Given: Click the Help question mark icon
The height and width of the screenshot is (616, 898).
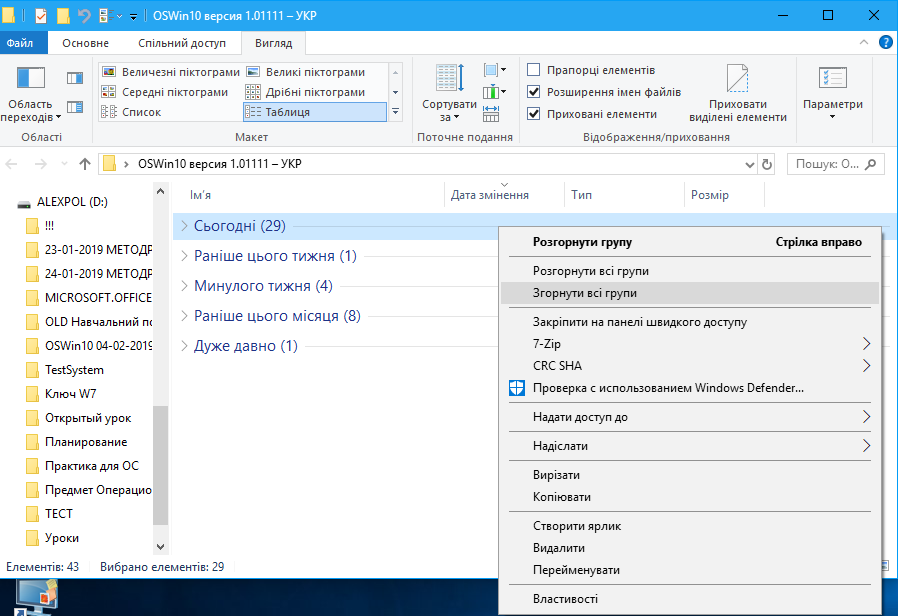Looking at the screenshot, I should coord(885,42).
